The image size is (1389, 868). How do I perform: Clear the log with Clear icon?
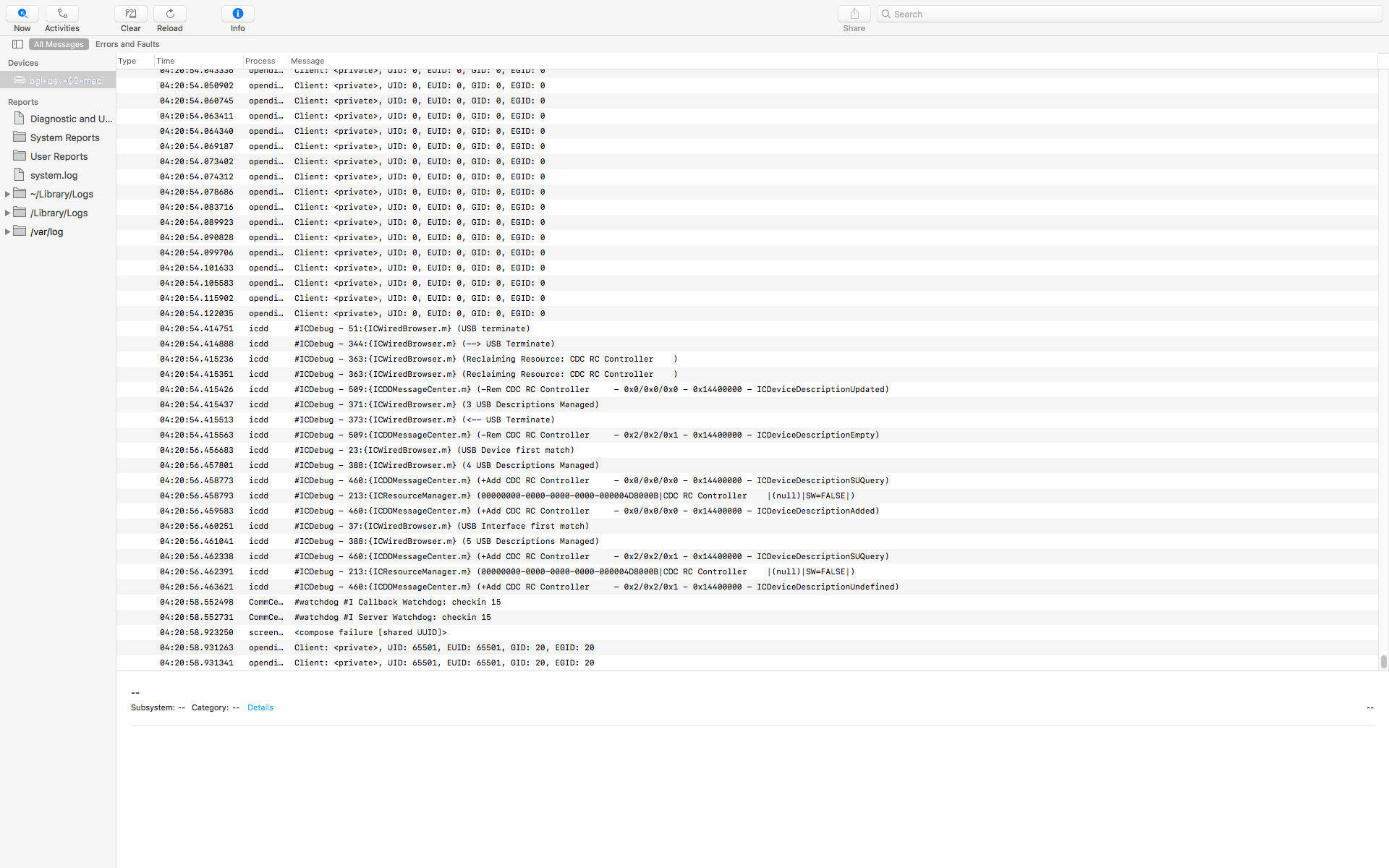coord(131,14)
